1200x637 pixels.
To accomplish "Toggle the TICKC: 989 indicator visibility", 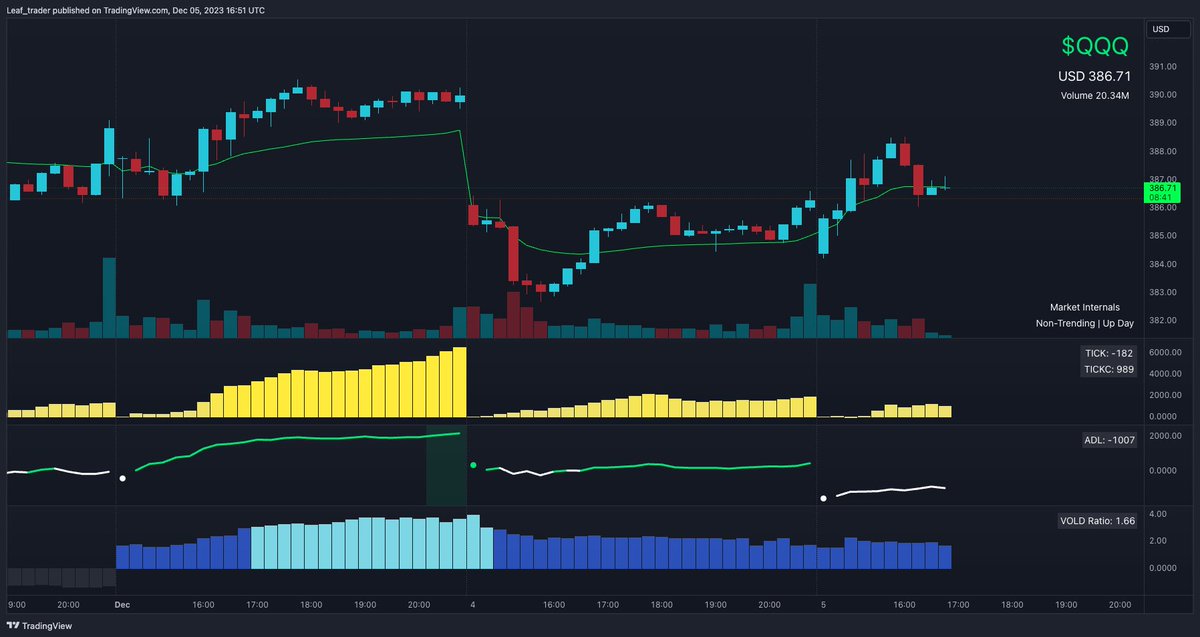I will 1108,368.
